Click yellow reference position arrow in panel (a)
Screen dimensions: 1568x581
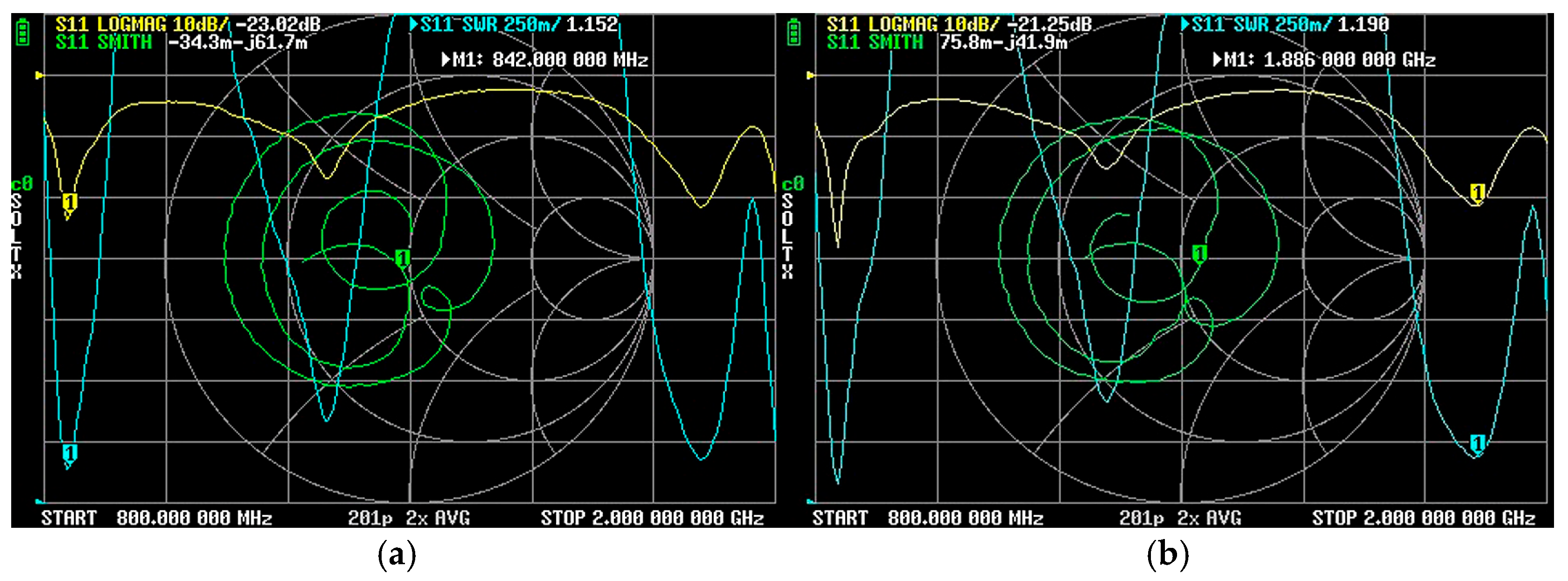point(40,76)
